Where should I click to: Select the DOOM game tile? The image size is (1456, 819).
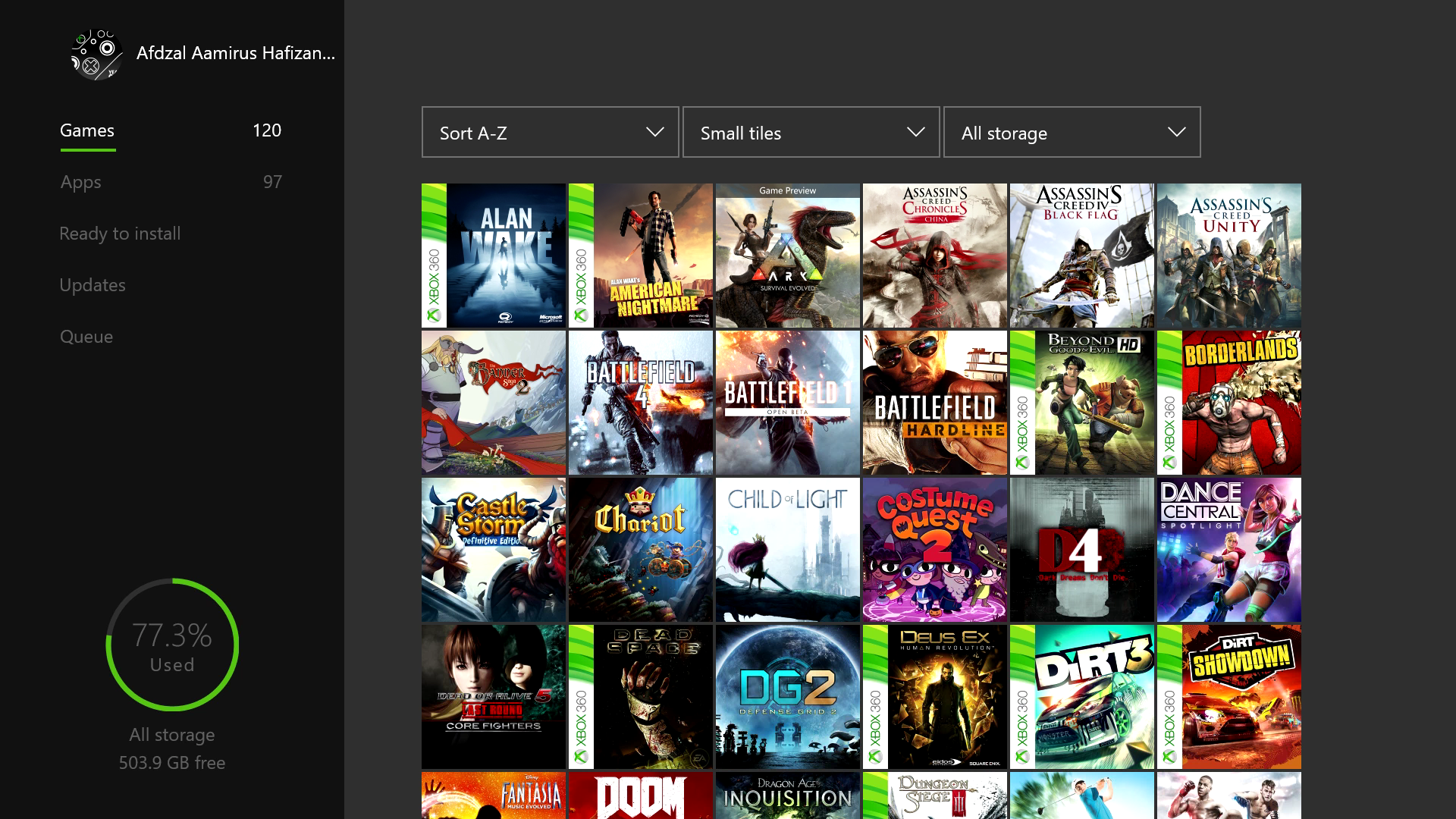641,795
